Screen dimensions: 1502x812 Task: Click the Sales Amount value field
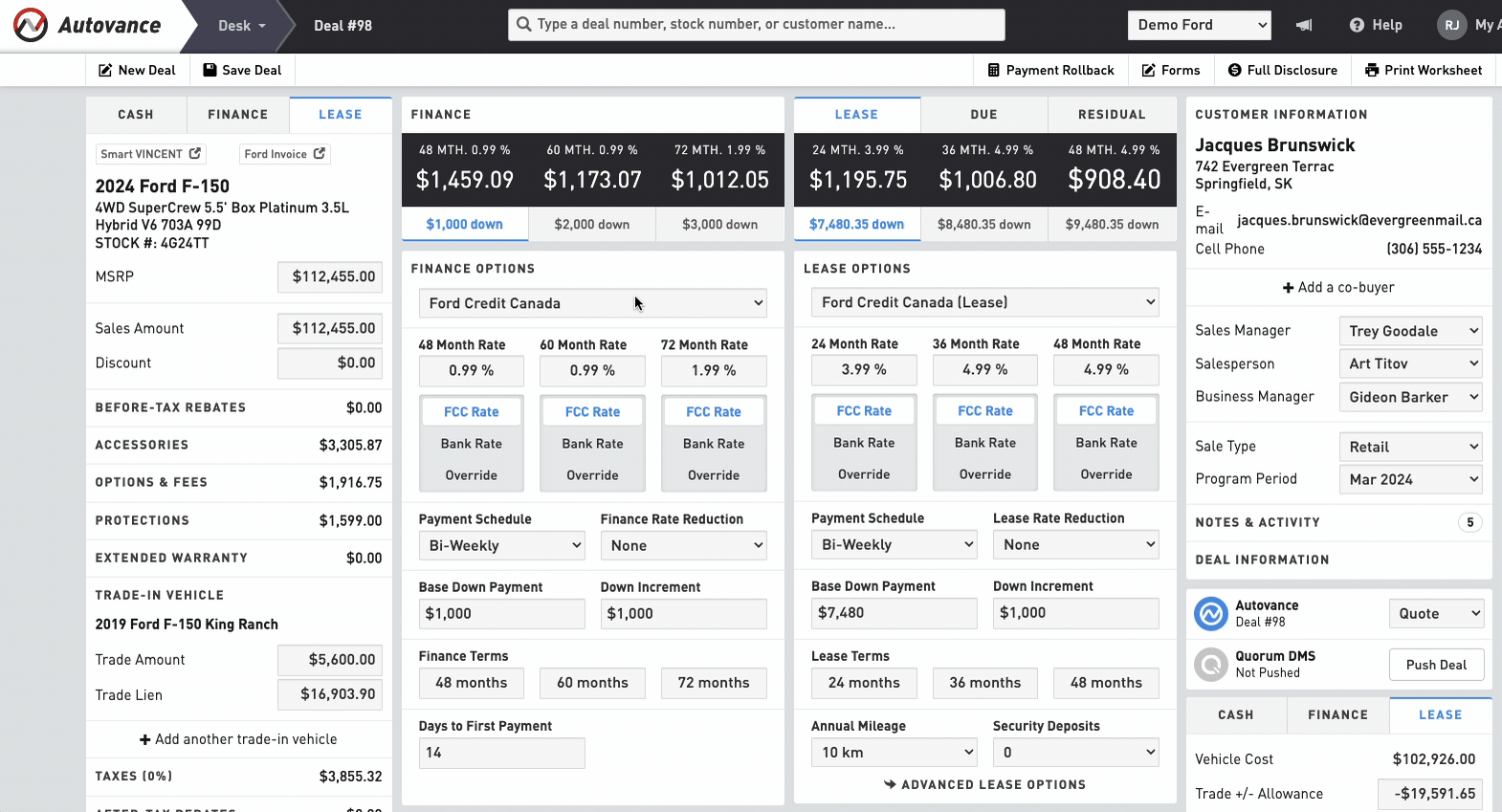click(x=330, y=328)
